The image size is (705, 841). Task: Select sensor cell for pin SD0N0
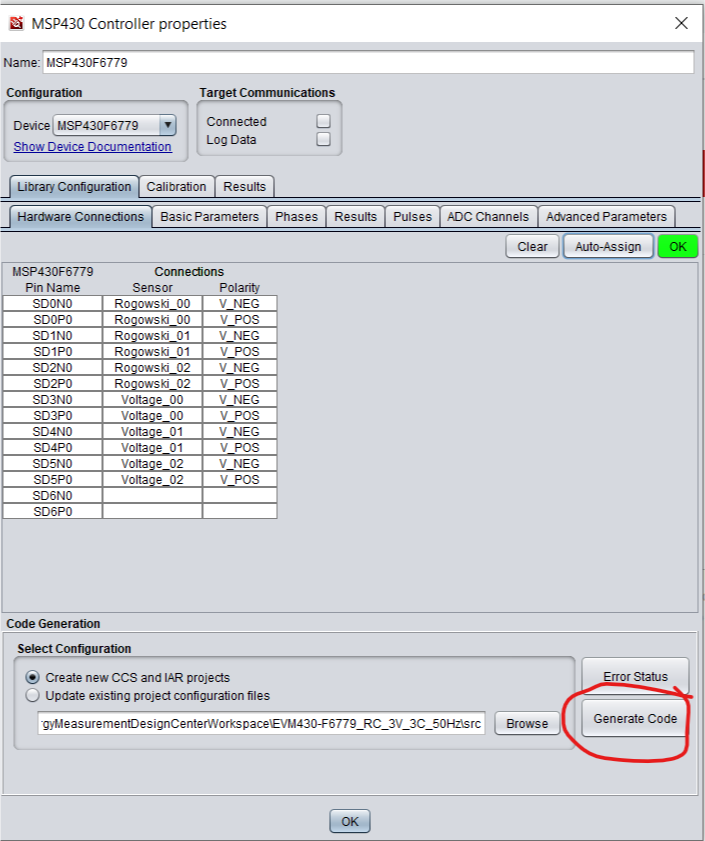(x=152, y=304)
